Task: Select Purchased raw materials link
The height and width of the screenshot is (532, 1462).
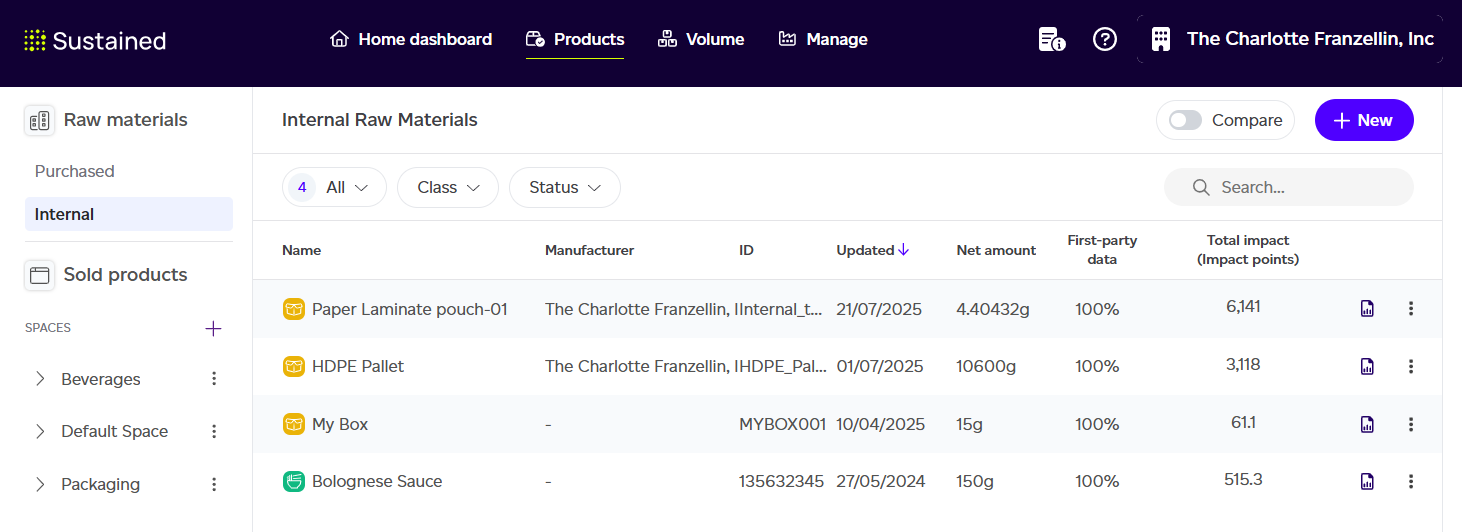Action: 75,171
